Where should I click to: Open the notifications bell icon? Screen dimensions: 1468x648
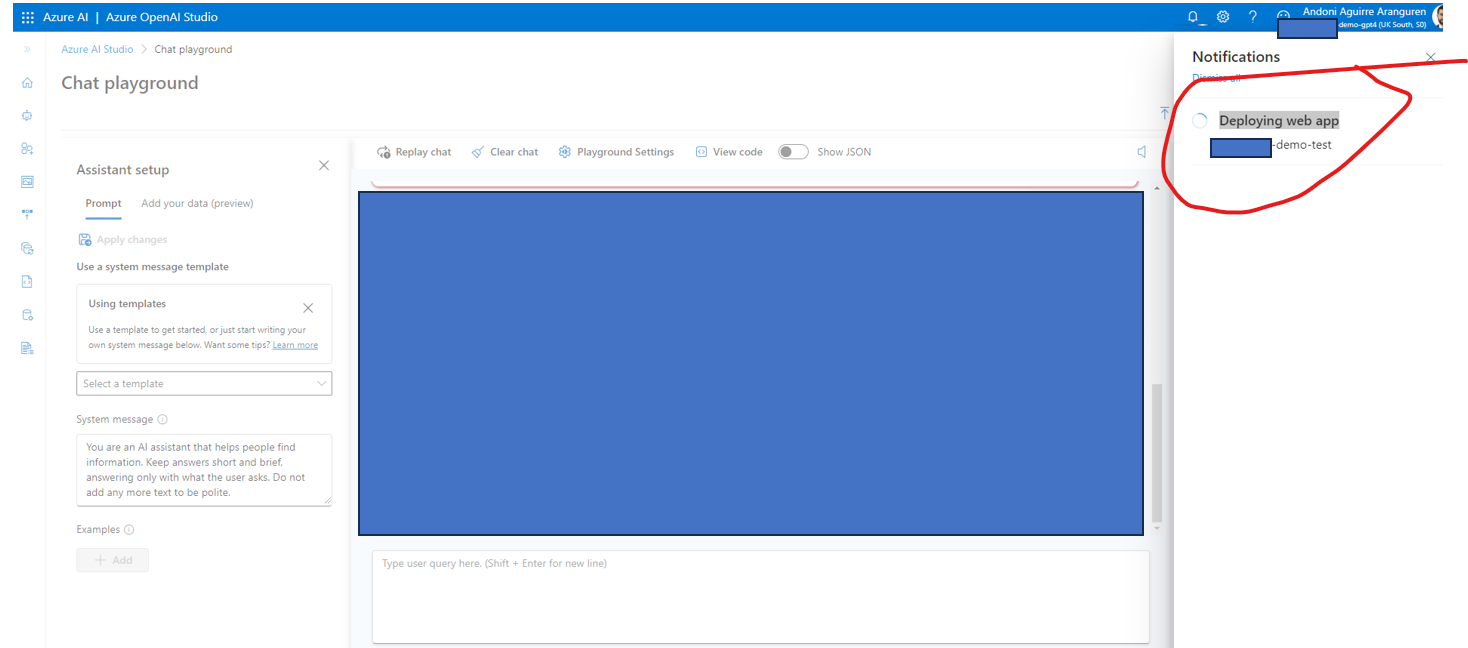1192,17
